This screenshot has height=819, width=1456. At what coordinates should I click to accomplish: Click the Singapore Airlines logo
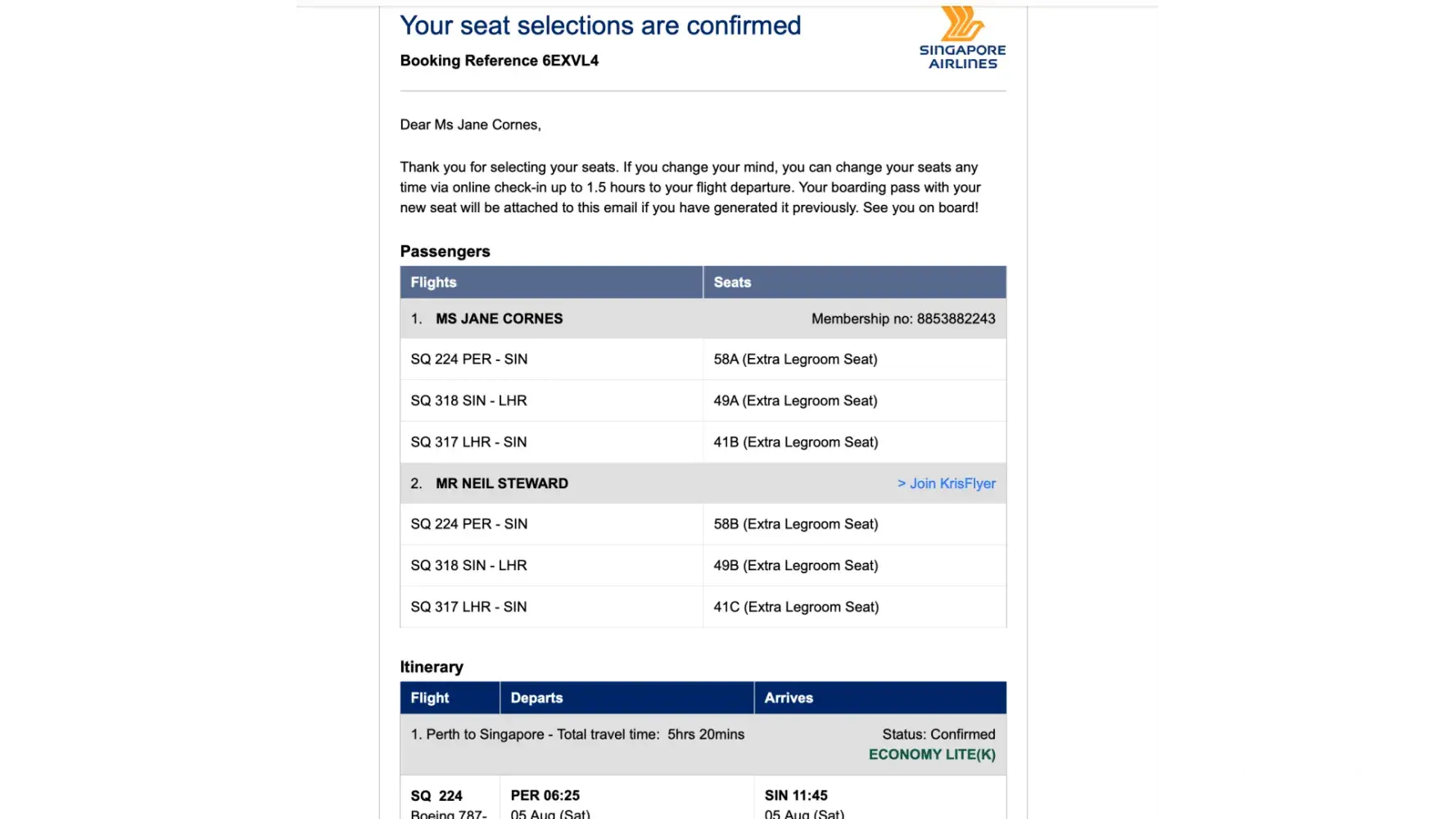click(x=962, y=38)
